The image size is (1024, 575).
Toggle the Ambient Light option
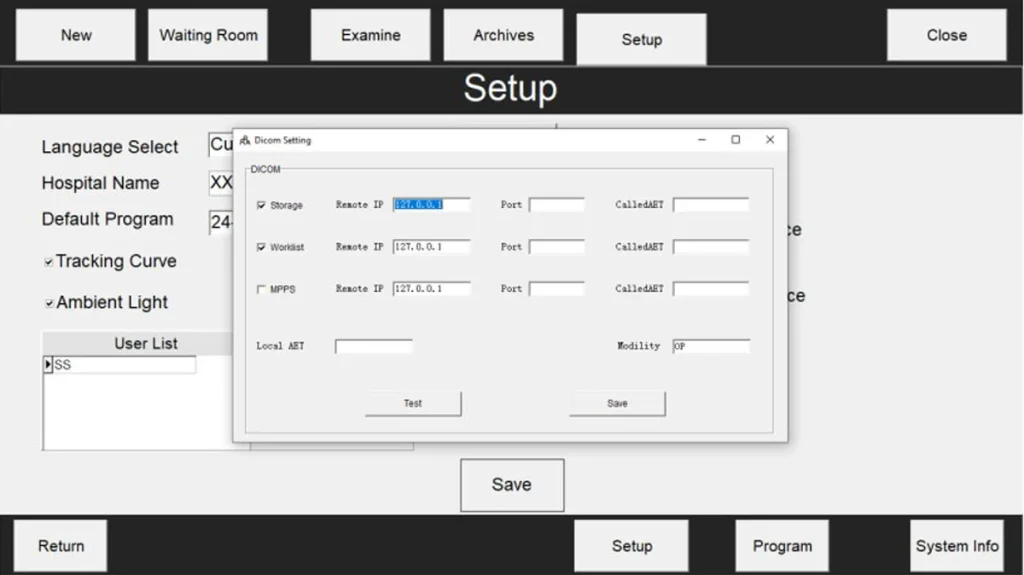coord(49,303)
